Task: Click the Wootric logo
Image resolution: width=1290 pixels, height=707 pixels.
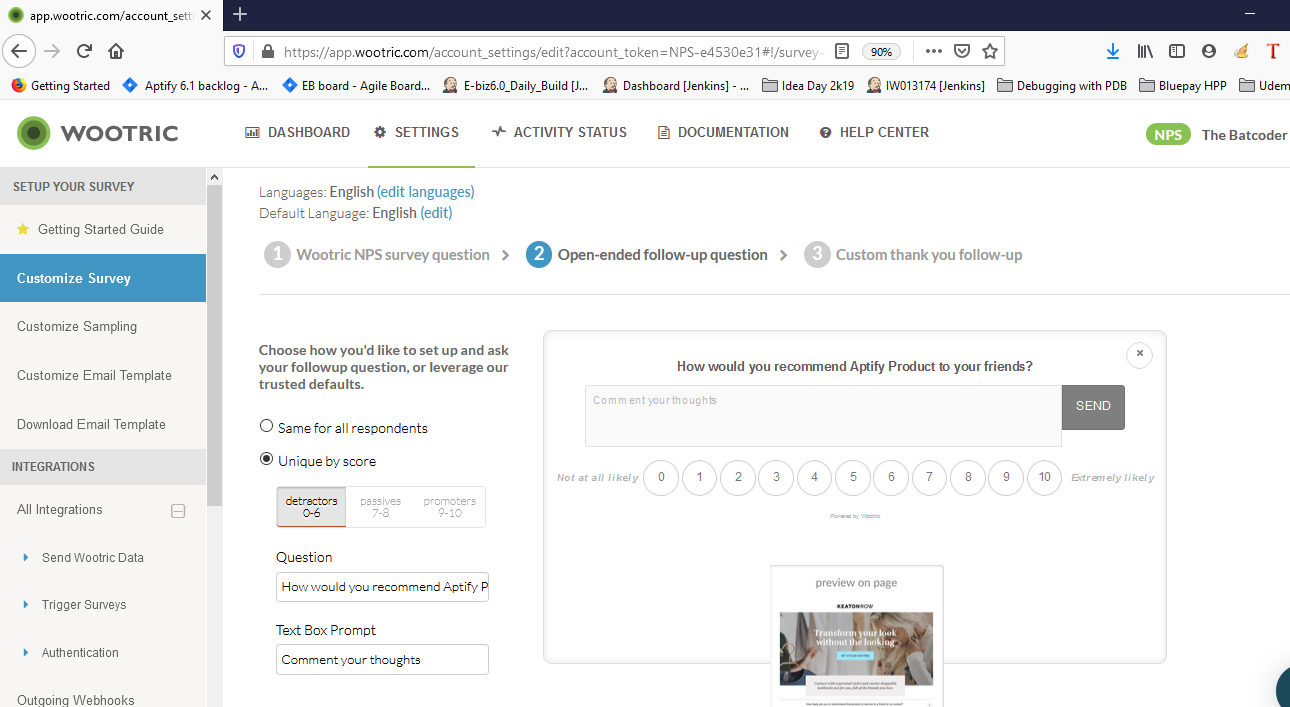Action: (x=97, y=132)
